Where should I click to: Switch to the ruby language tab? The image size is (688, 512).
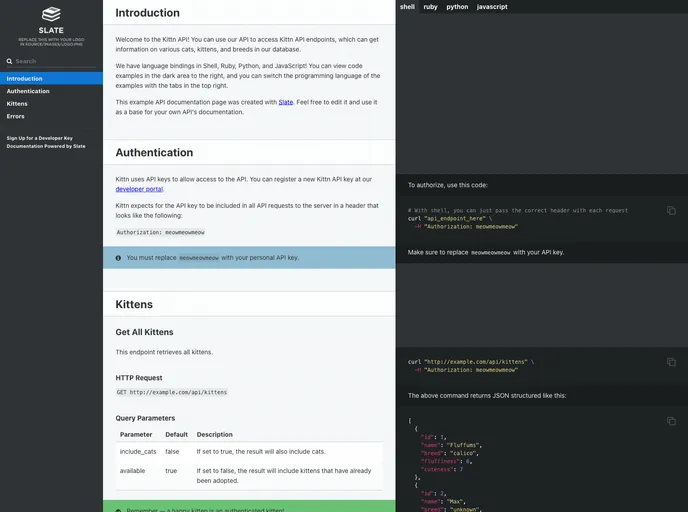pyautogui.click(x=430, y=7)
